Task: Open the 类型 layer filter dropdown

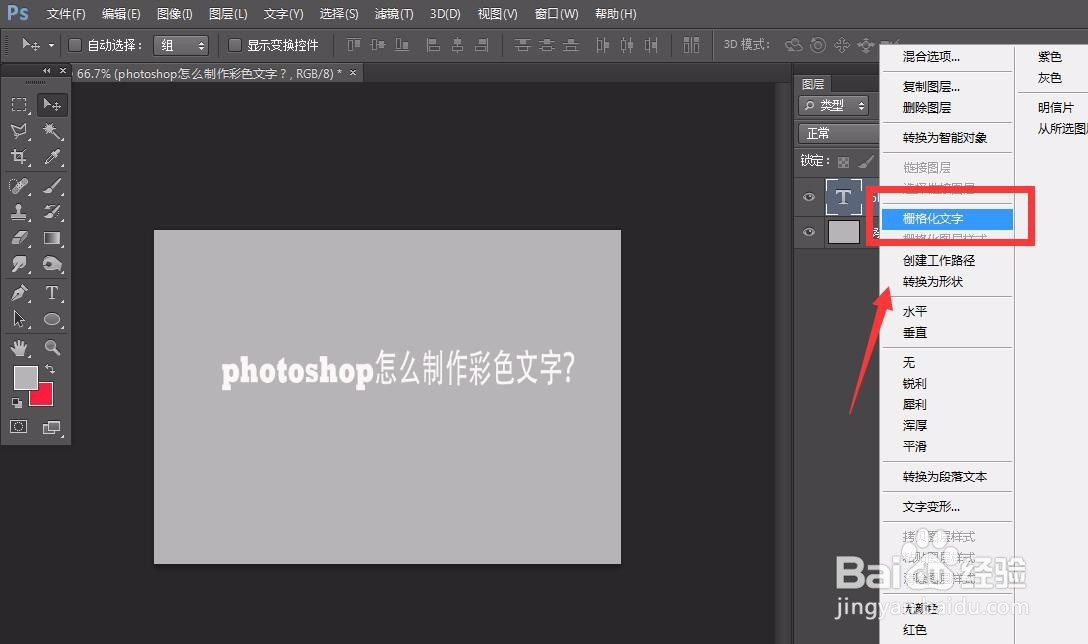Action: 833,105
